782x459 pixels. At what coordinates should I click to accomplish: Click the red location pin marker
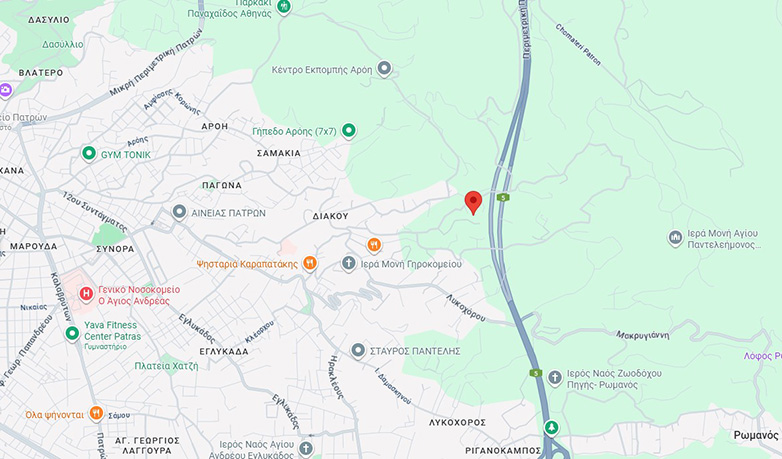[x=473, y=202]
